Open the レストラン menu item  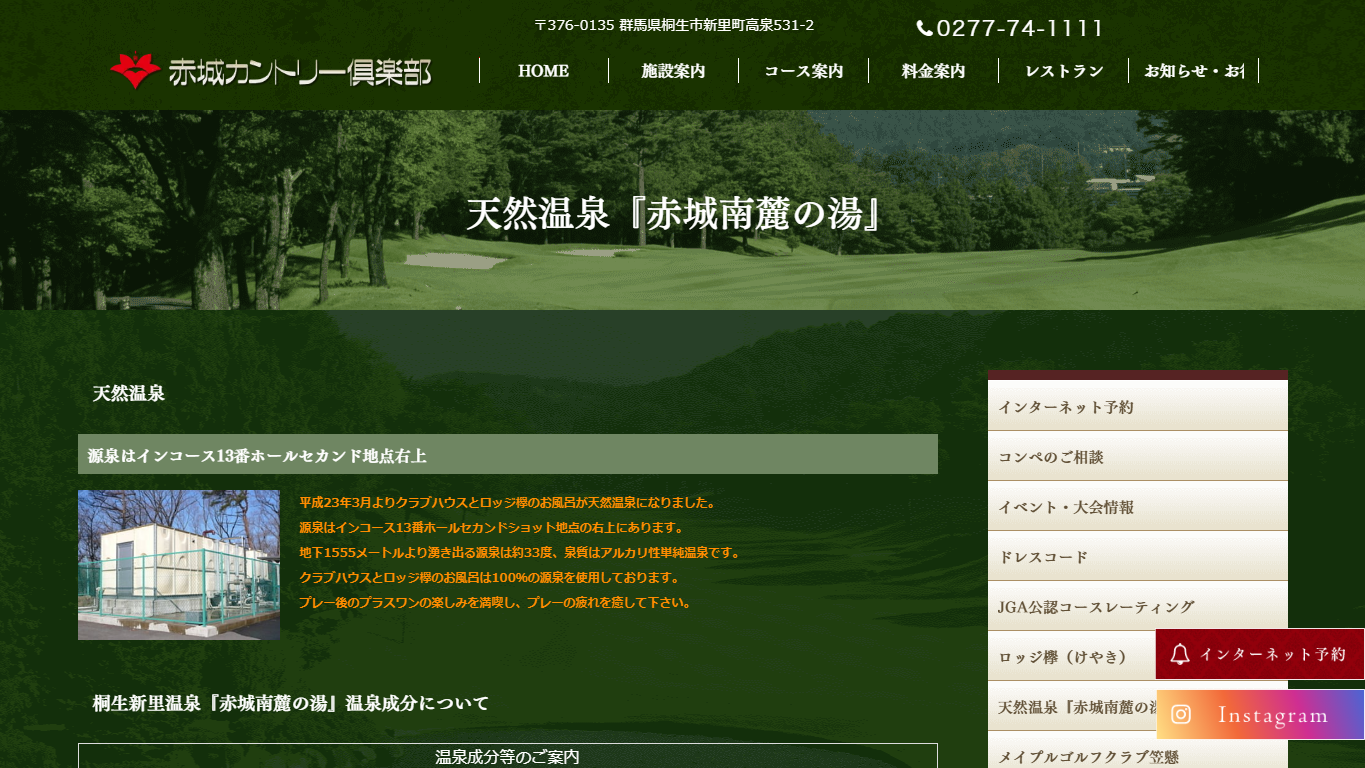coord(1064,71)
